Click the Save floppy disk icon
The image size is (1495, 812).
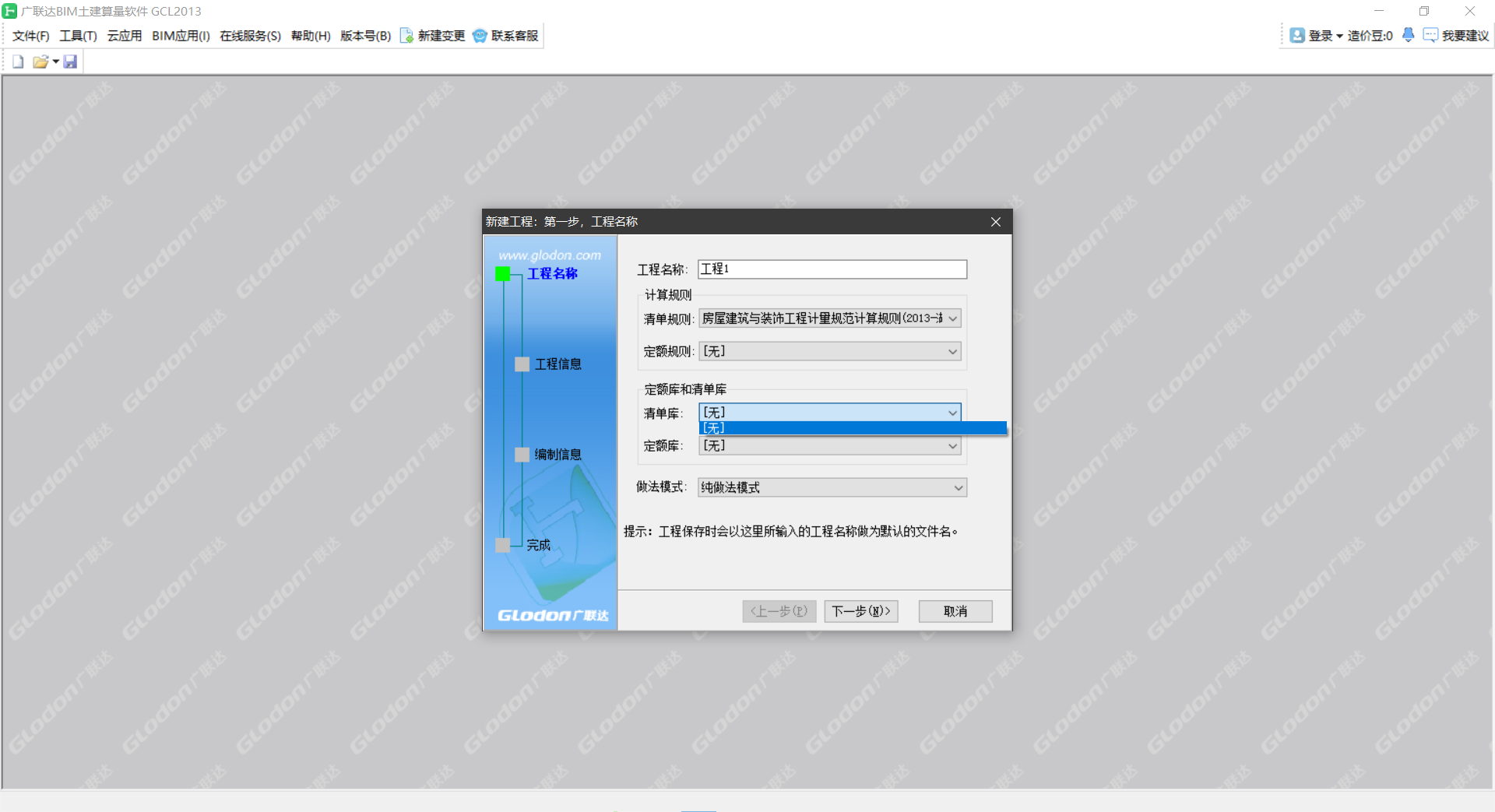[x=70, y=62]
